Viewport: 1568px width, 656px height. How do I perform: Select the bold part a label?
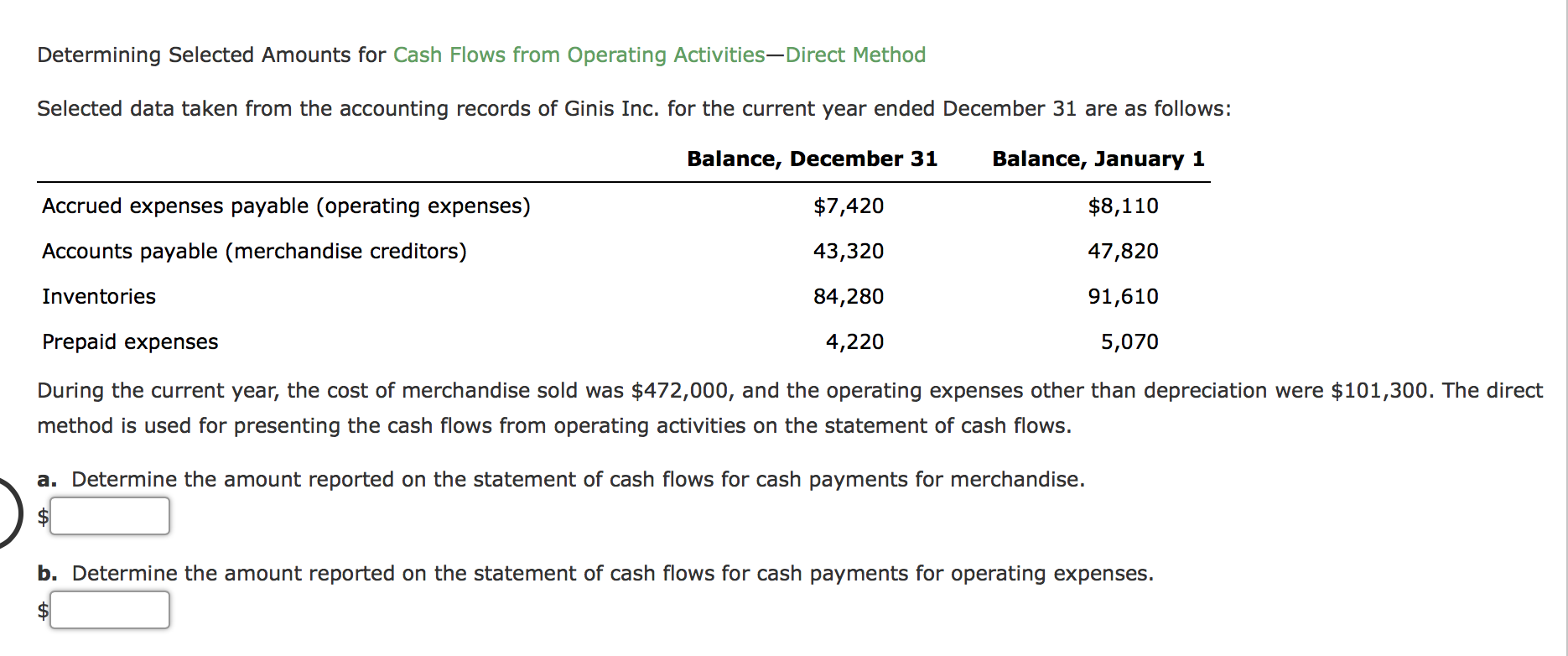coord(46,479)
